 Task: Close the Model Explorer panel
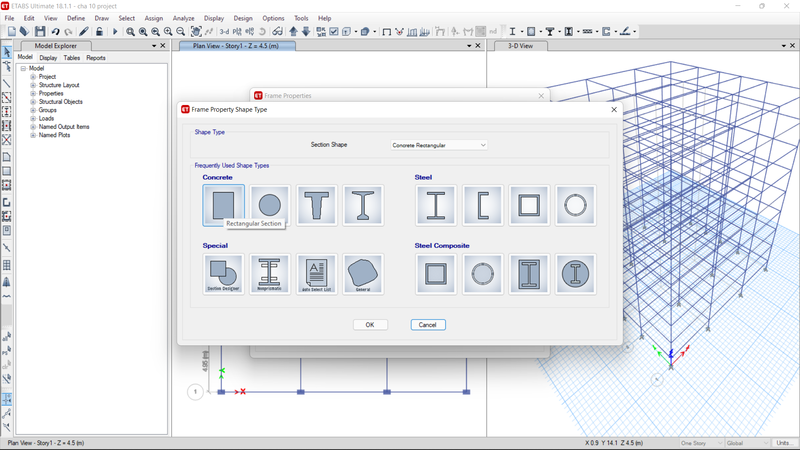coord(163,46)
